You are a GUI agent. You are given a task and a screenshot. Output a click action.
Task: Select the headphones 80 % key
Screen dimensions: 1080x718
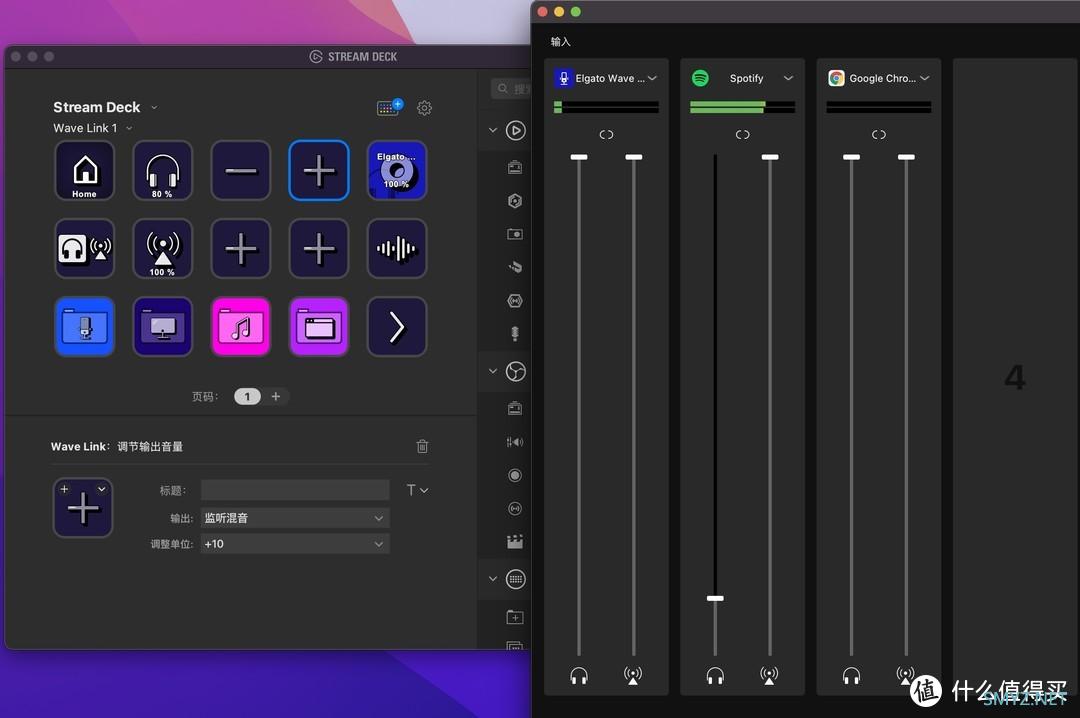point(163,170)
